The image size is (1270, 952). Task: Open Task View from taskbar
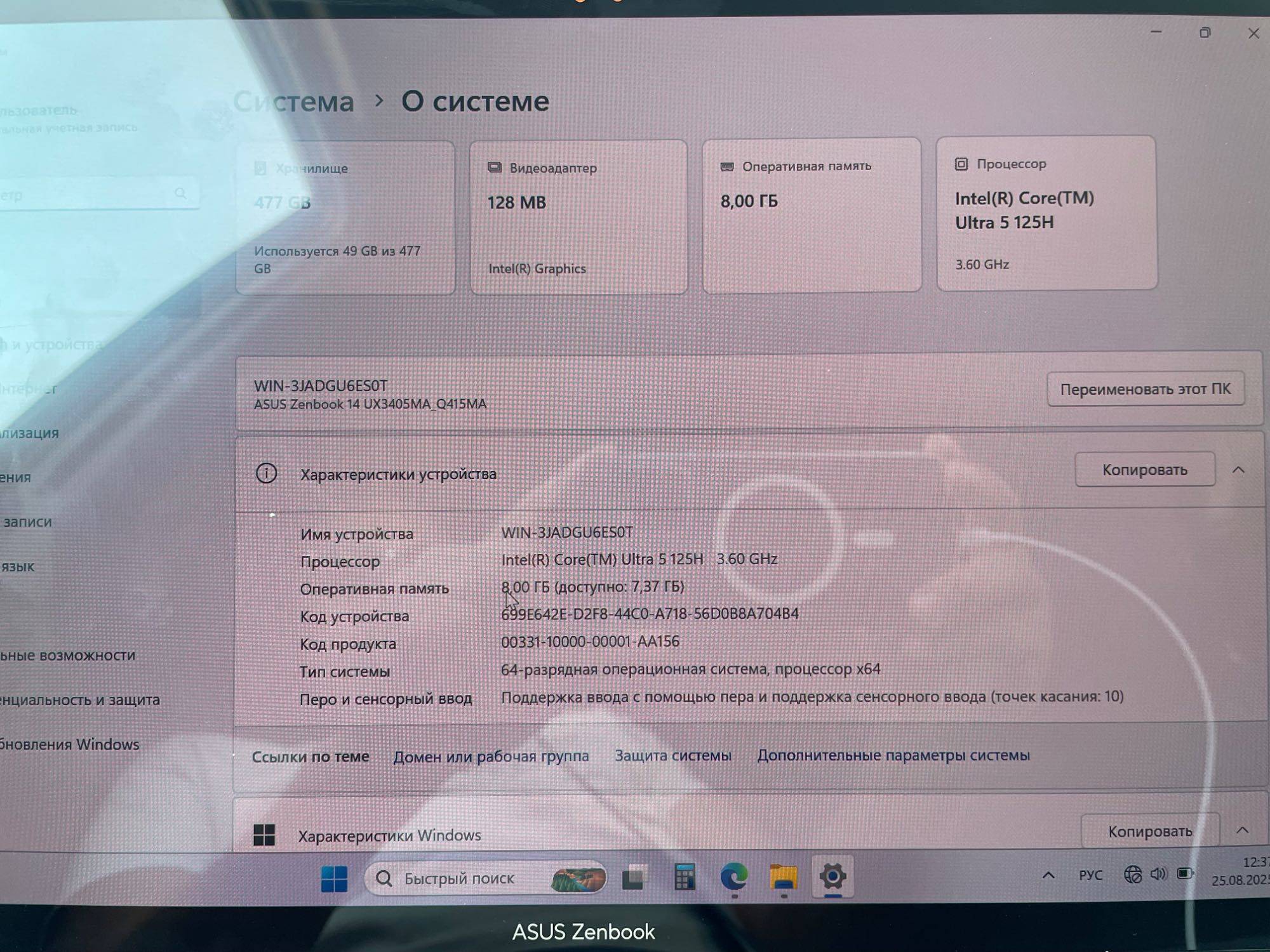pyautogui.click(x=634, y=878)
